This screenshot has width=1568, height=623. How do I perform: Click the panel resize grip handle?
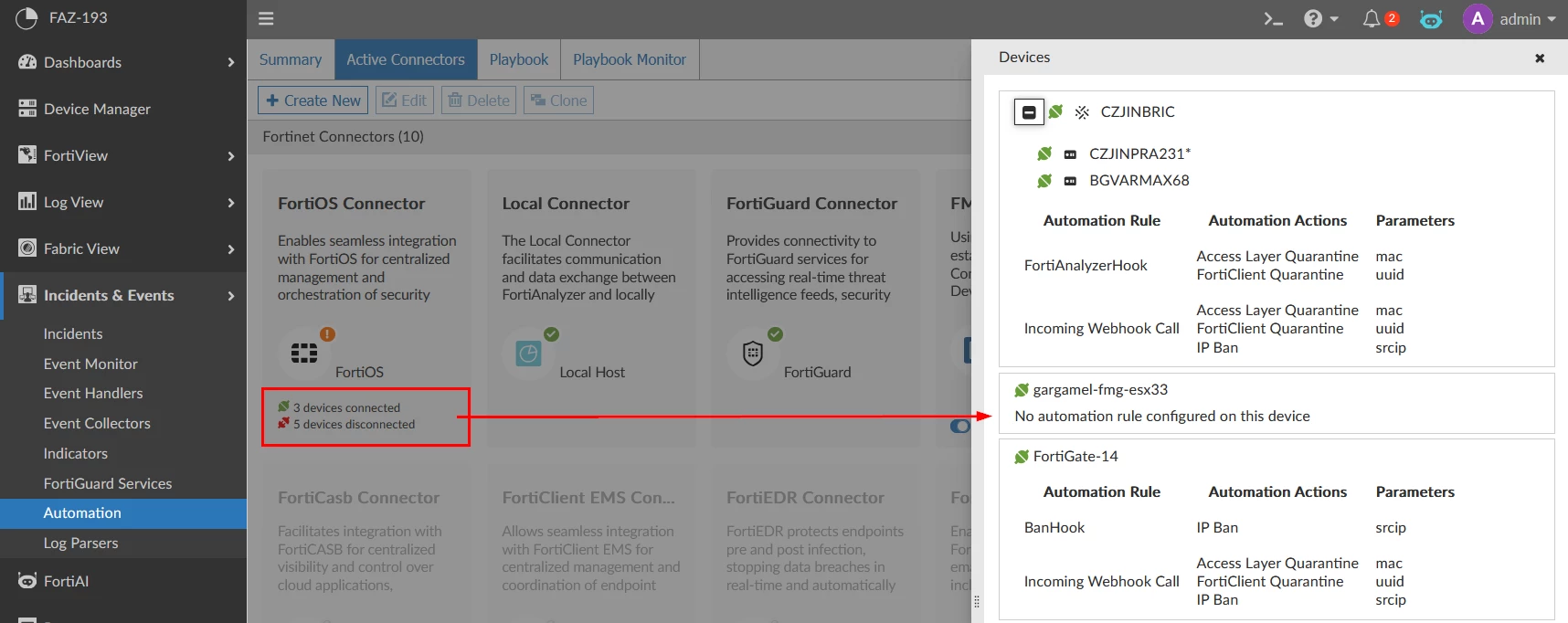977,602
